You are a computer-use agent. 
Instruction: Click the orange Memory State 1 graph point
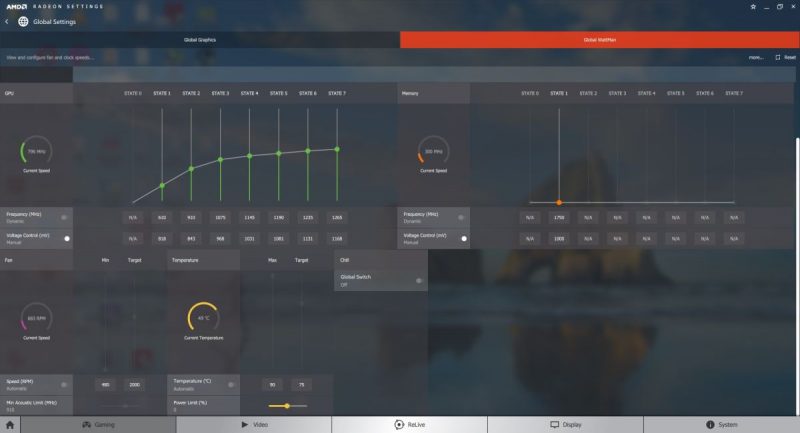[559, 202]
